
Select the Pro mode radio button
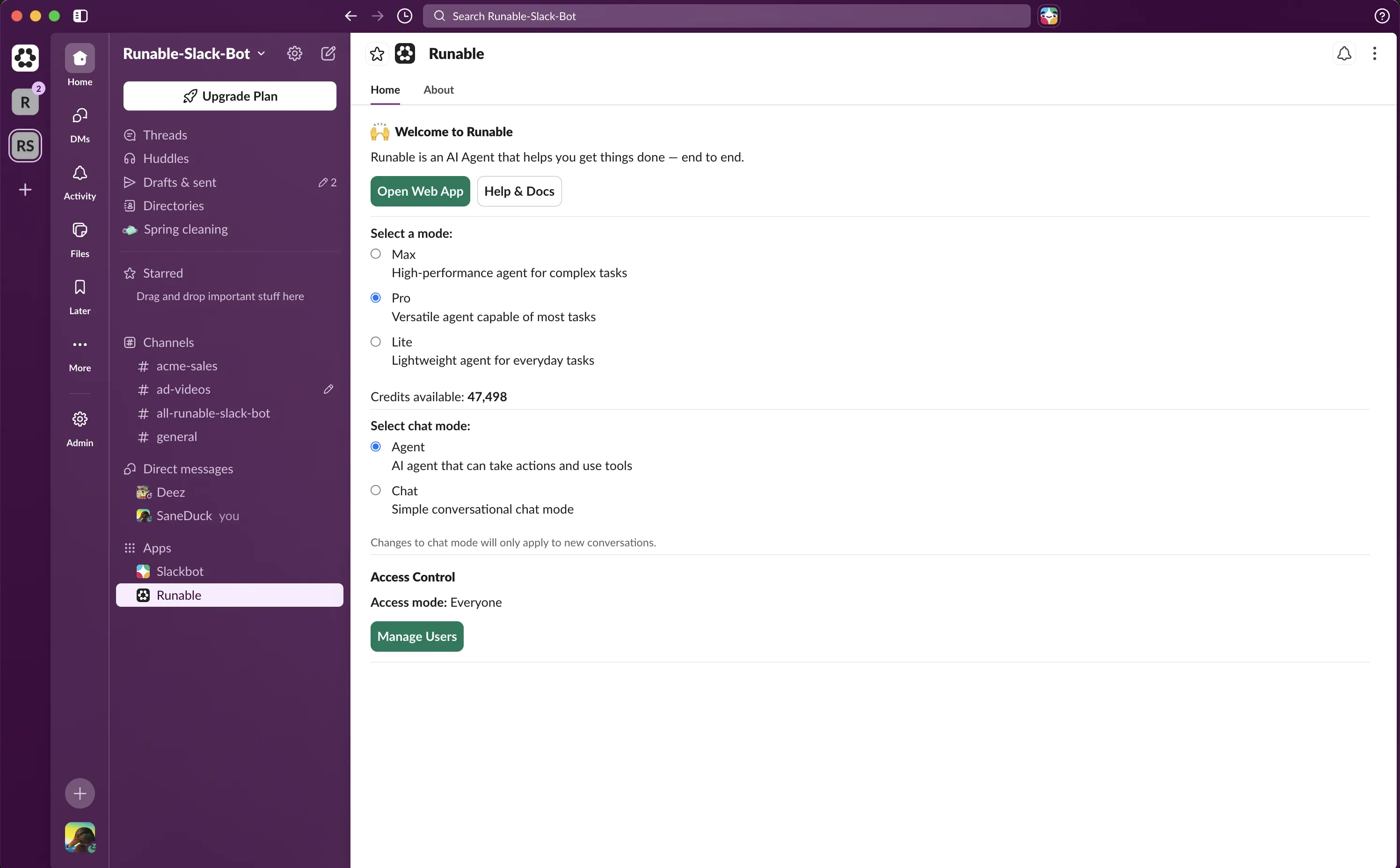pyautogui.click(x=376, y=297)
